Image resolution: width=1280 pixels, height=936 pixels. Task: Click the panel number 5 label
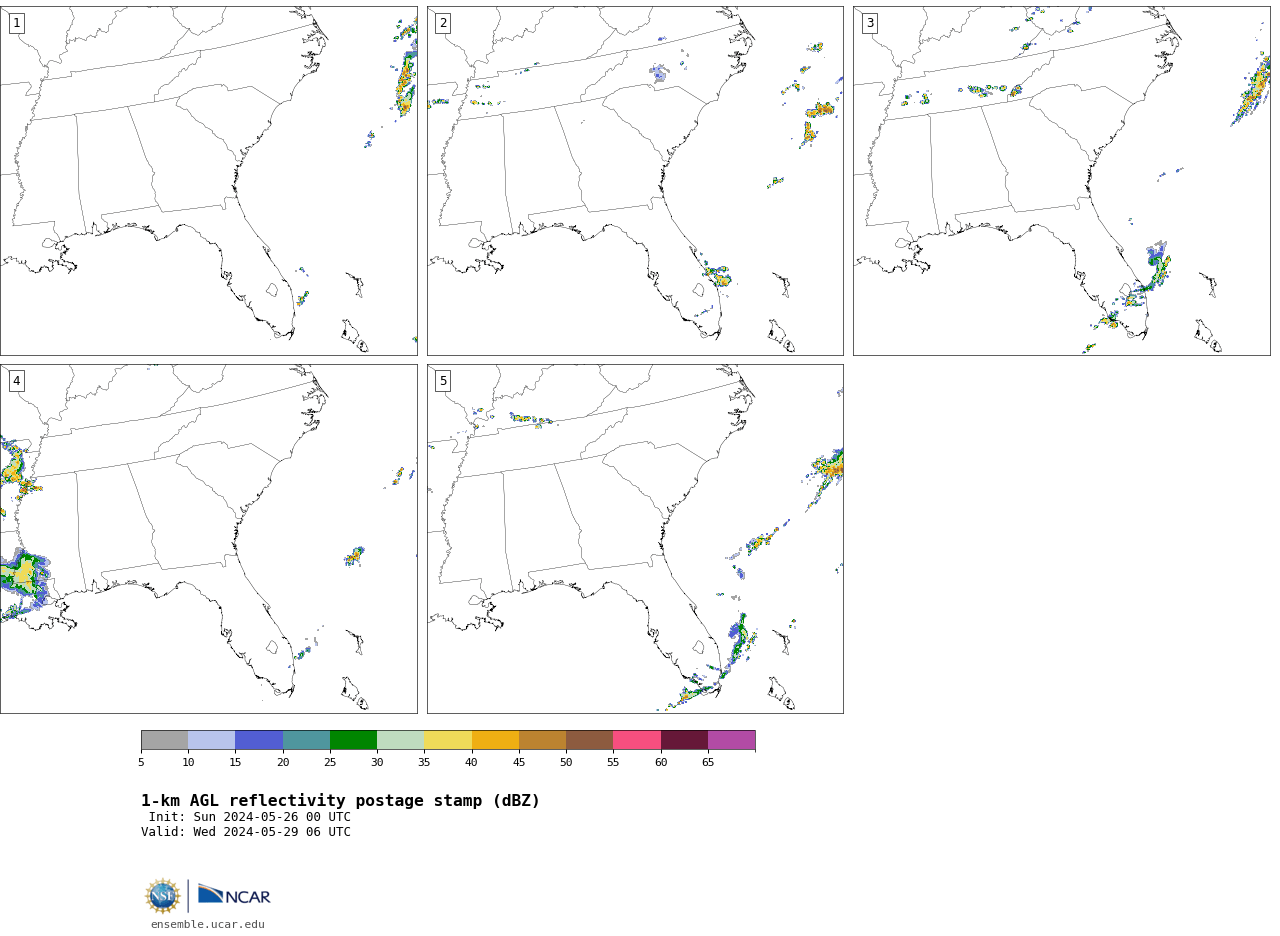pos(443,381)
